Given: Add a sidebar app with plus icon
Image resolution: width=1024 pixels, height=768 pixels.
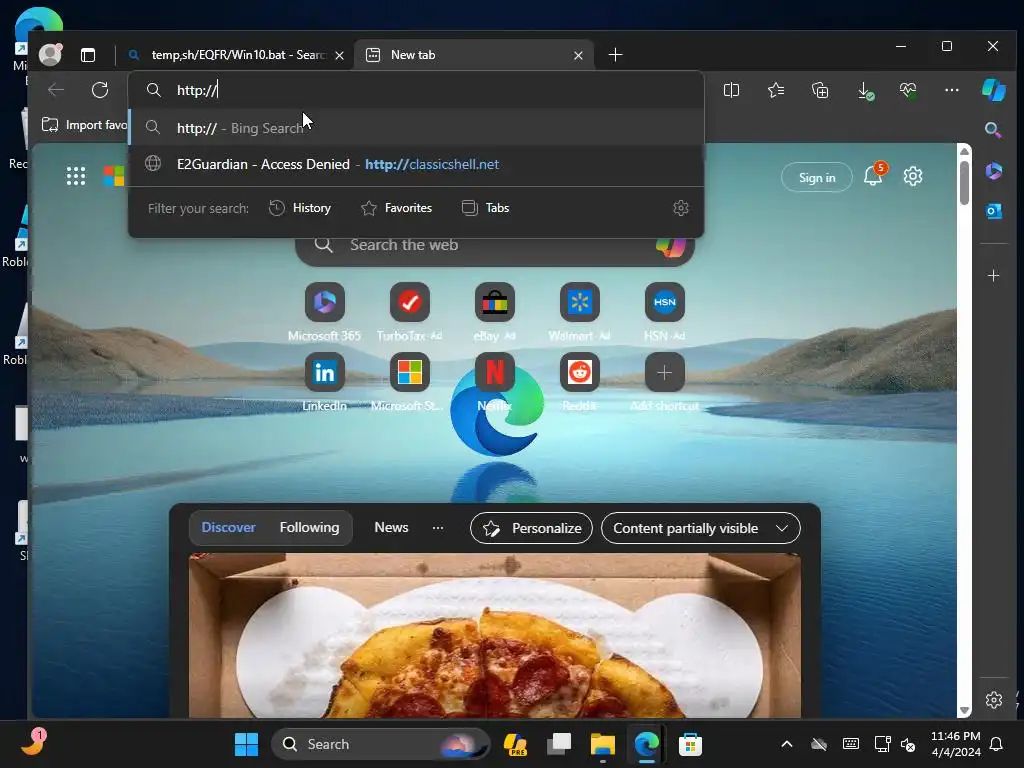Looking at the screenshot, I should [x=993, y=276].
